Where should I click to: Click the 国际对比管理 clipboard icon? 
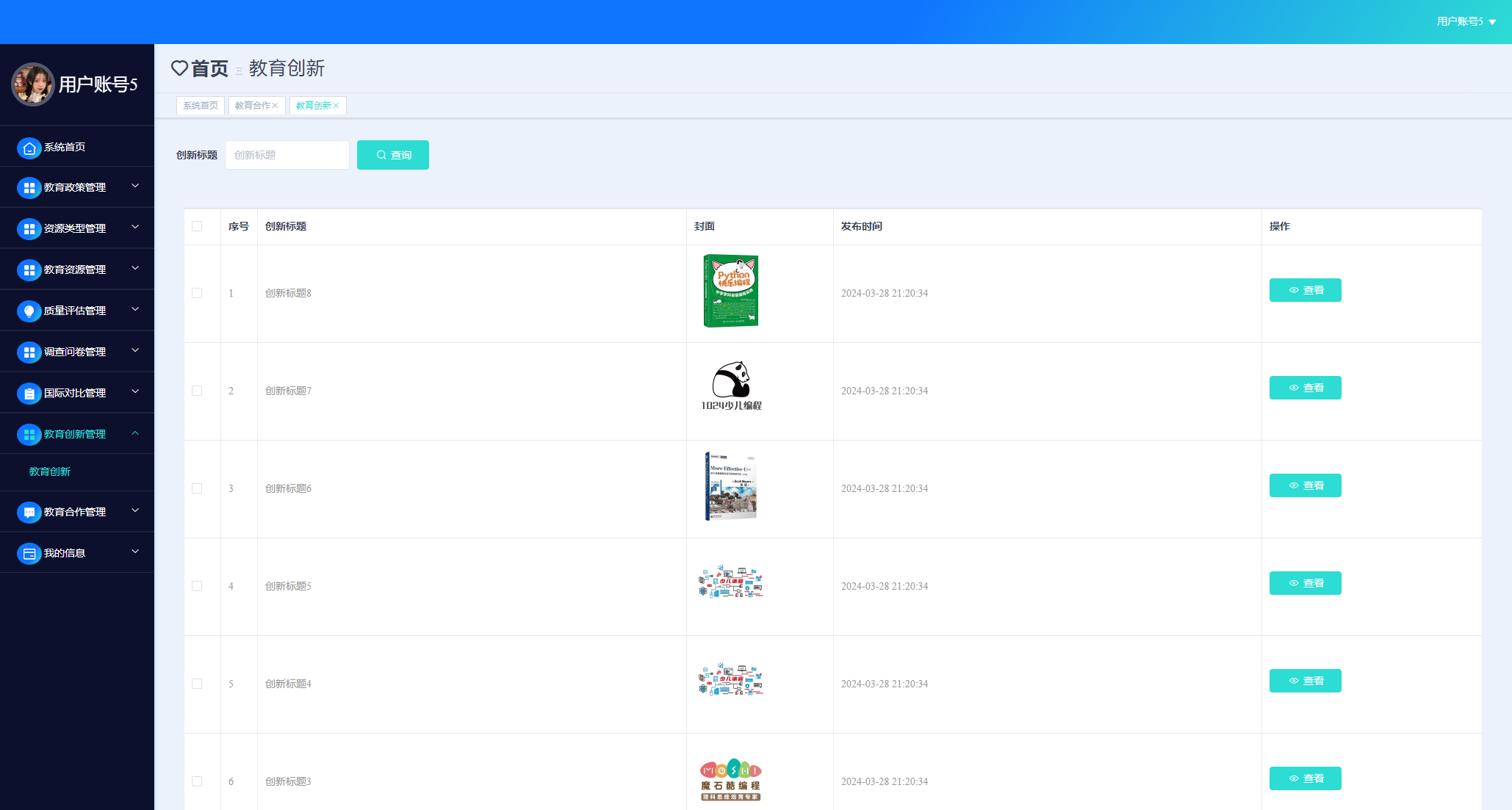(29, 394)
